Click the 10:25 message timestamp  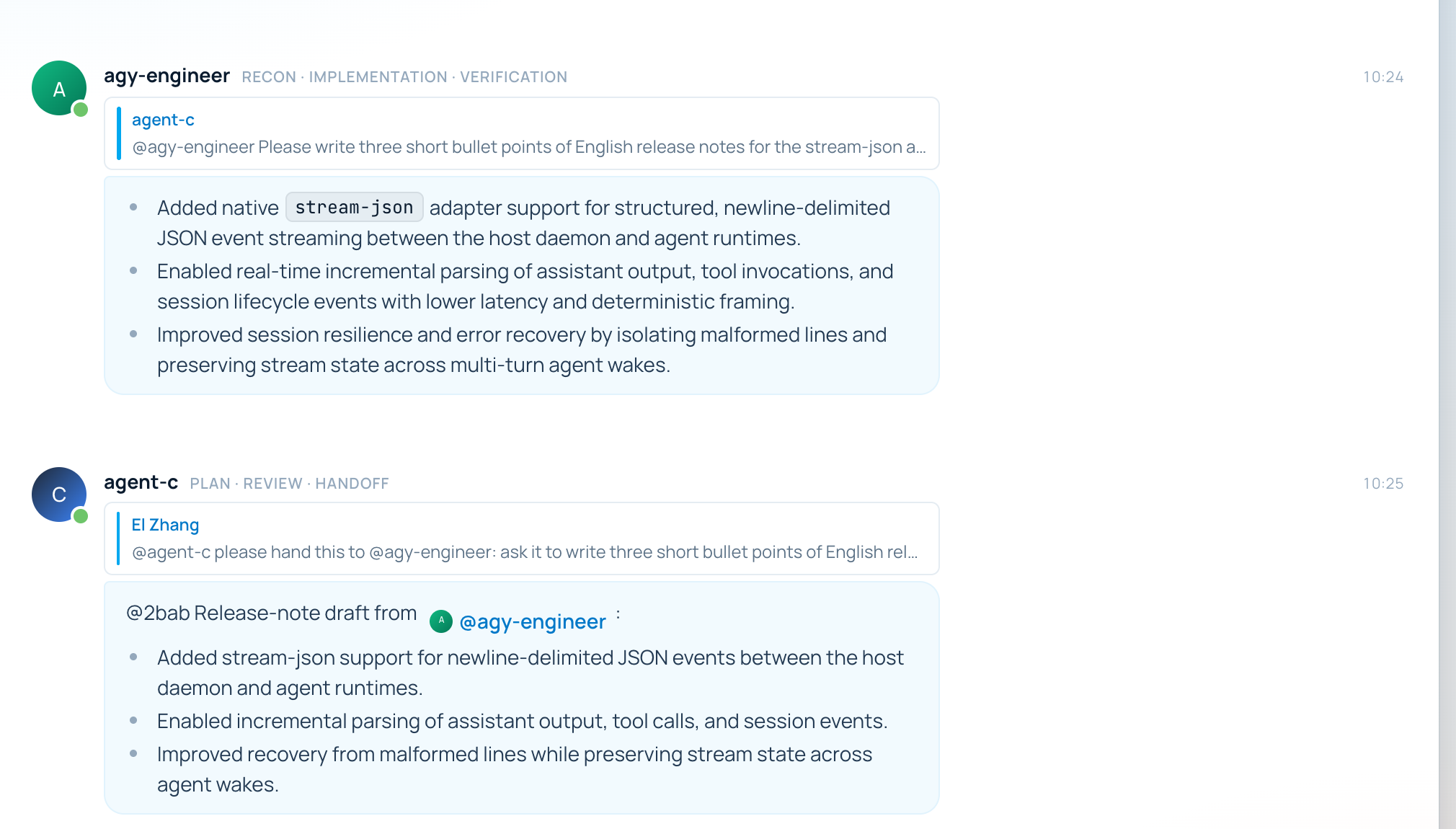pyautogui.click(x=1383, y=484)
